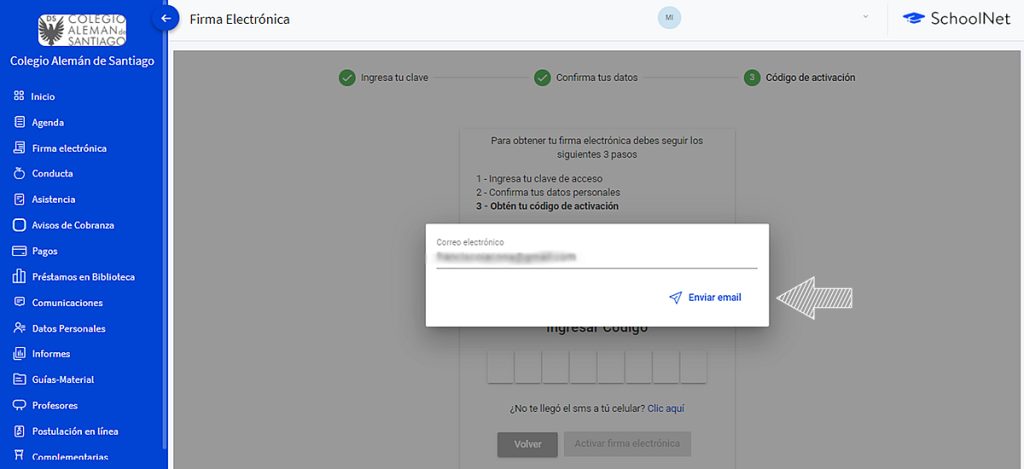1024x469 pixels.
Task: Click the Conducta icon in sidebar
Action: [x=19, y=174]
